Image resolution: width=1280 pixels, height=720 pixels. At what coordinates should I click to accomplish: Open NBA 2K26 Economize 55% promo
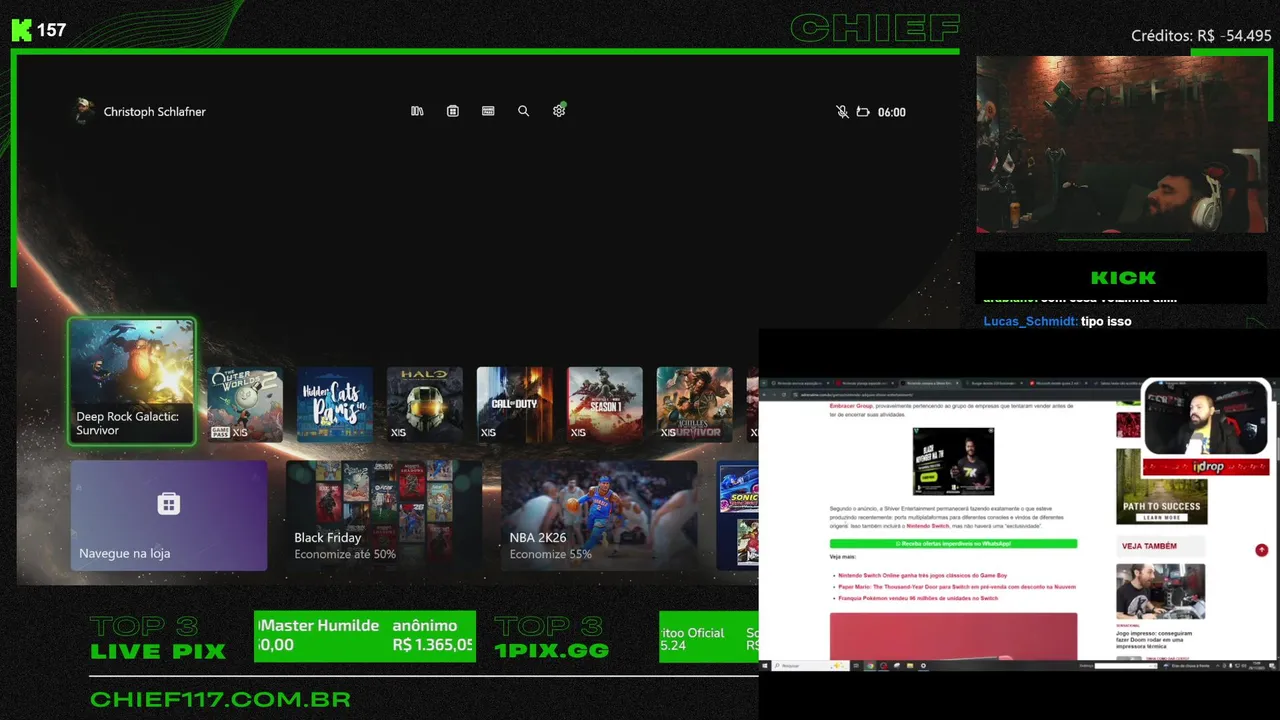point(599,515)
